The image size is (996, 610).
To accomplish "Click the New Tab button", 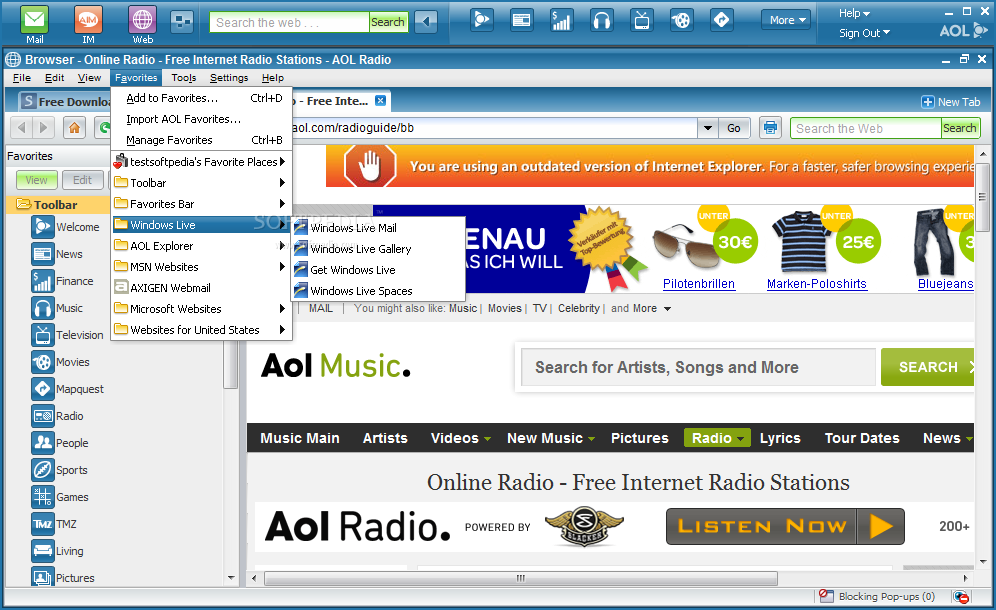I will tap(951, 102).
